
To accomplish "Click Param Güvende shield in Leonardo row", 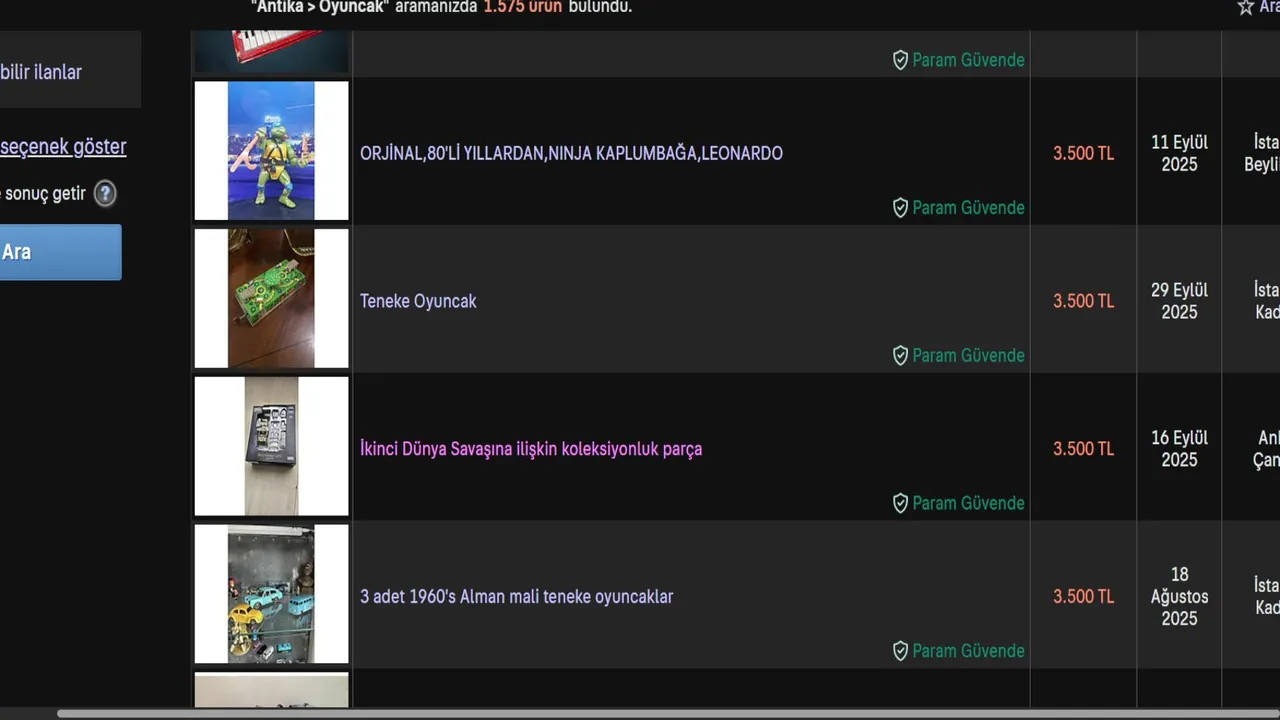I will [x=900, y=208].
